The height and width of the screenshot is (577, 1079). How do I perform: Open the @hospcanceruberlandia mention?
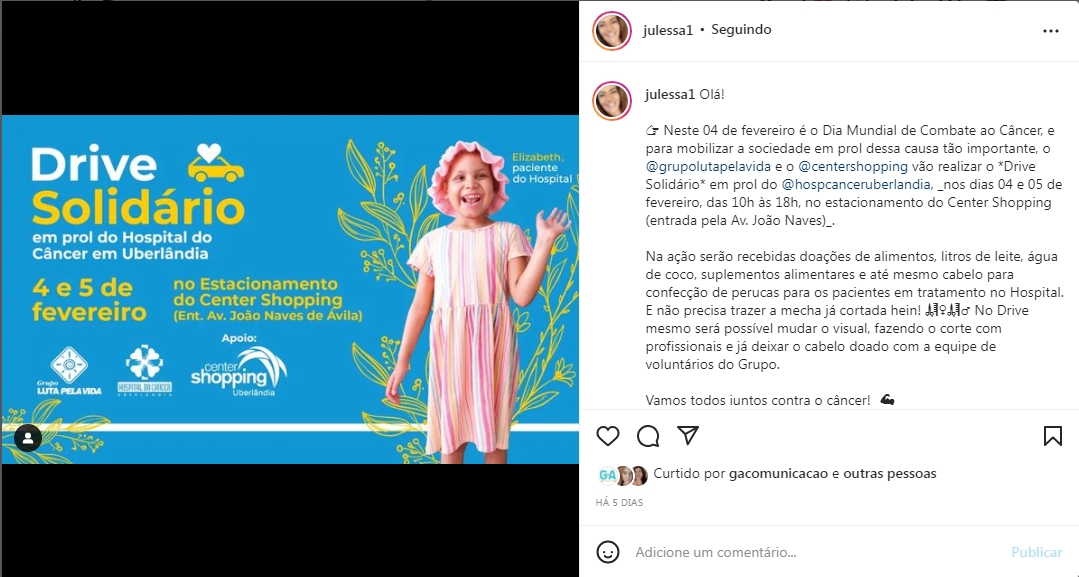click(857, 184)
